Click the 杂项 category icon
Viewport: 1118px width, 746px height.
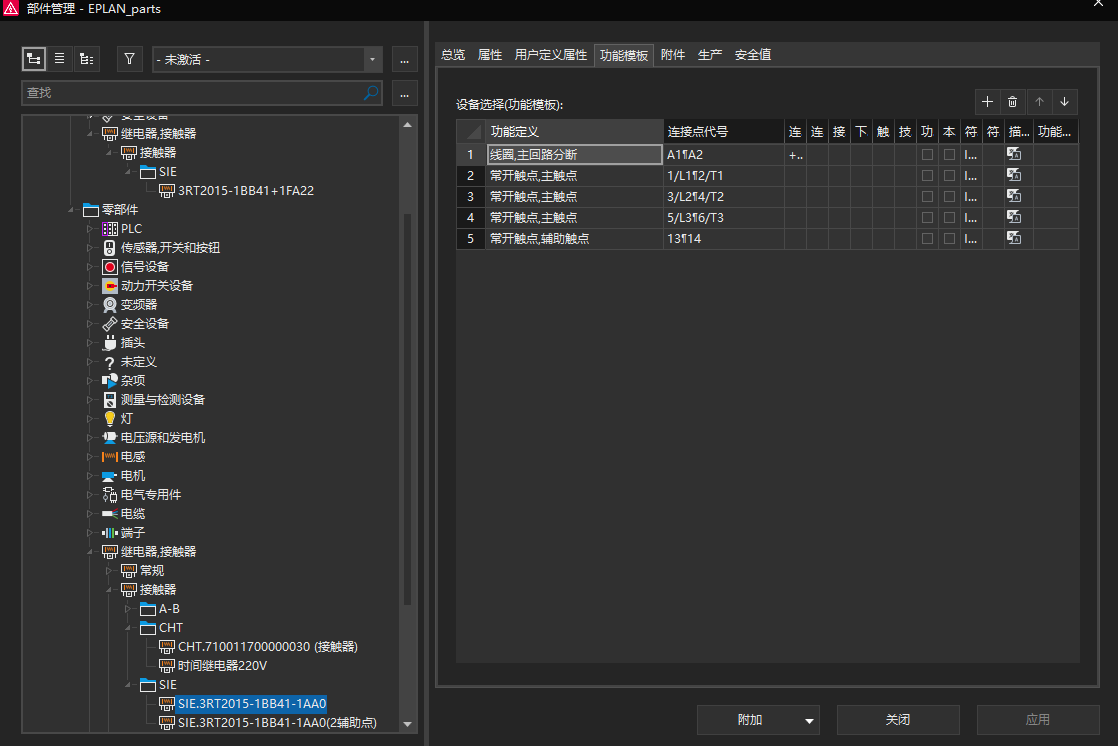click(110, 381)
